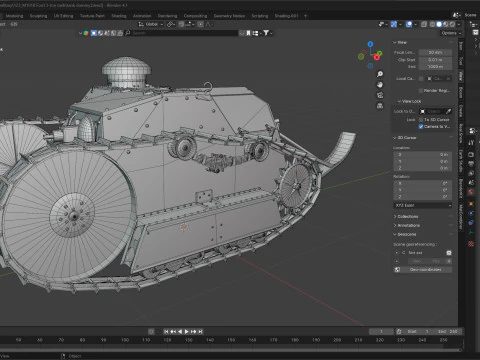Screen dimensions: 480x360
Task: Open the View sidebar tab
Action: (461, 76)
